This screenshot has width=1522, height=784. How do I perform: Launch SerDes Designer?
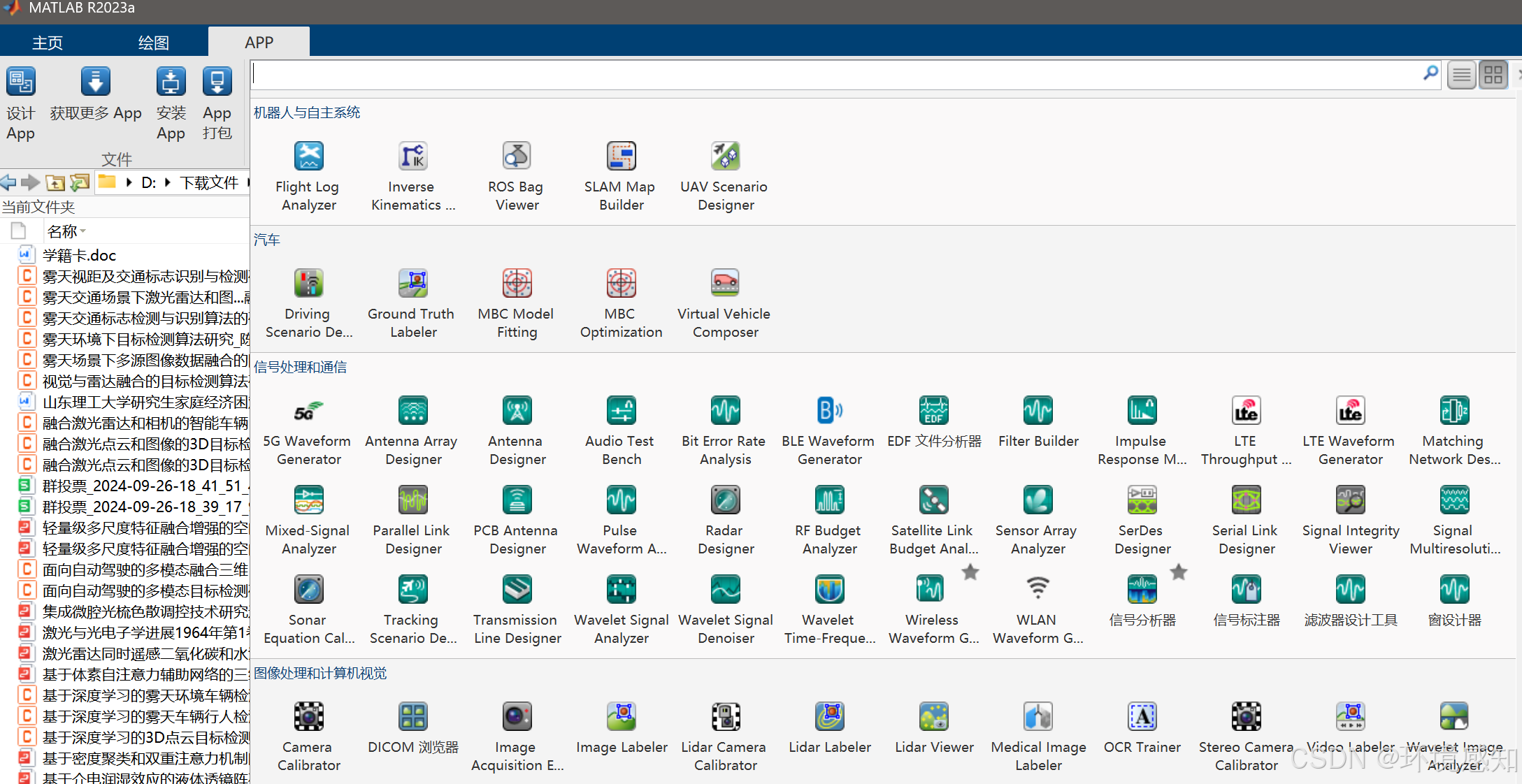pyautogui.click(x=1142, y=519)
